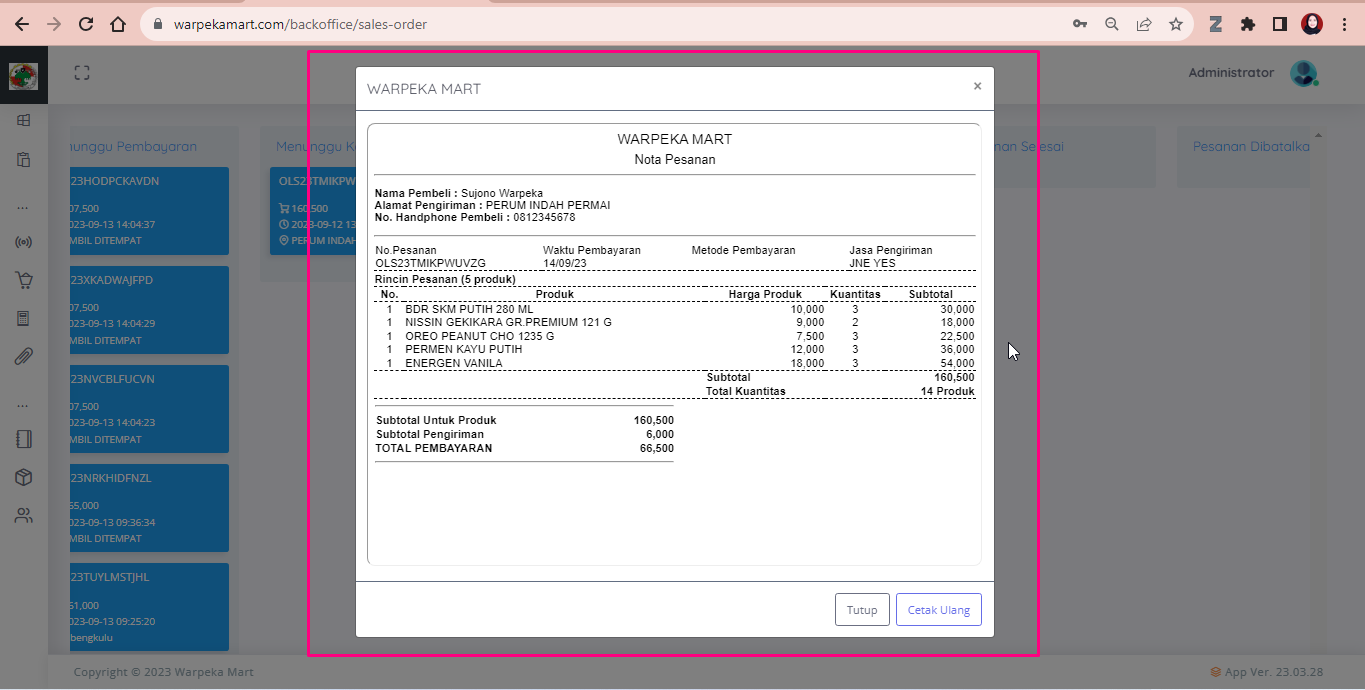This screenshot has width=1365, height=690.
Task: Click the NISSIN GEKIKARA GR.PREMIUM 121 G row
Action: [x=675, y=323]
